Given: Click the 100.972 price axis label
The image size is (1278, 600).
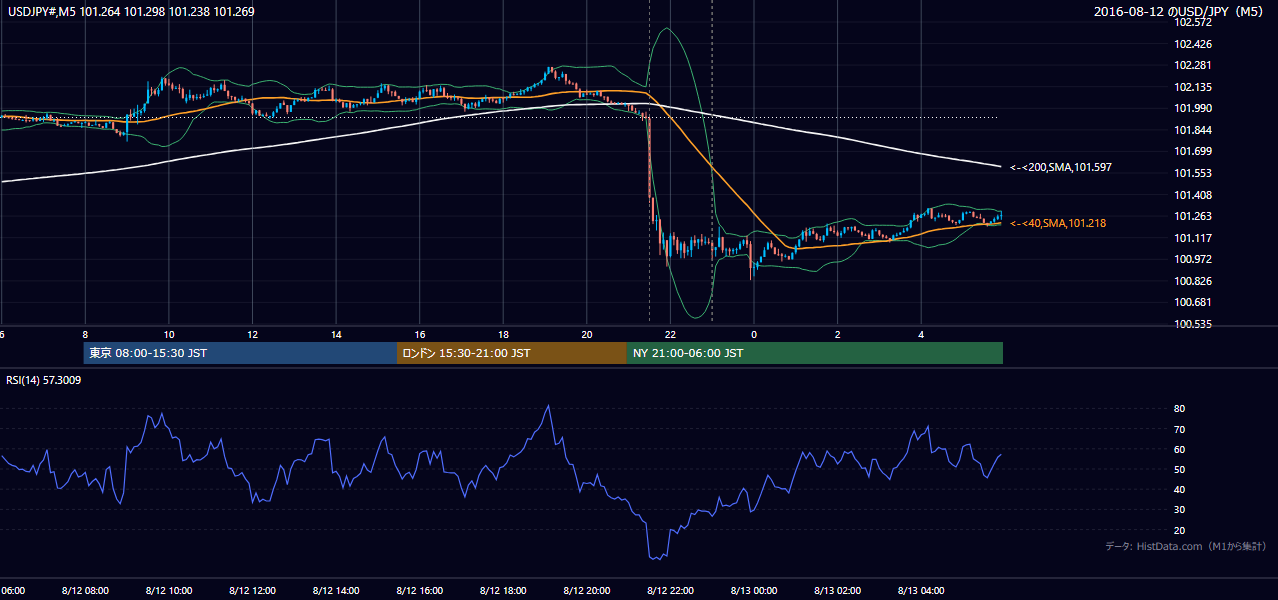Looking at the screenshot, I should [1194, 259].
